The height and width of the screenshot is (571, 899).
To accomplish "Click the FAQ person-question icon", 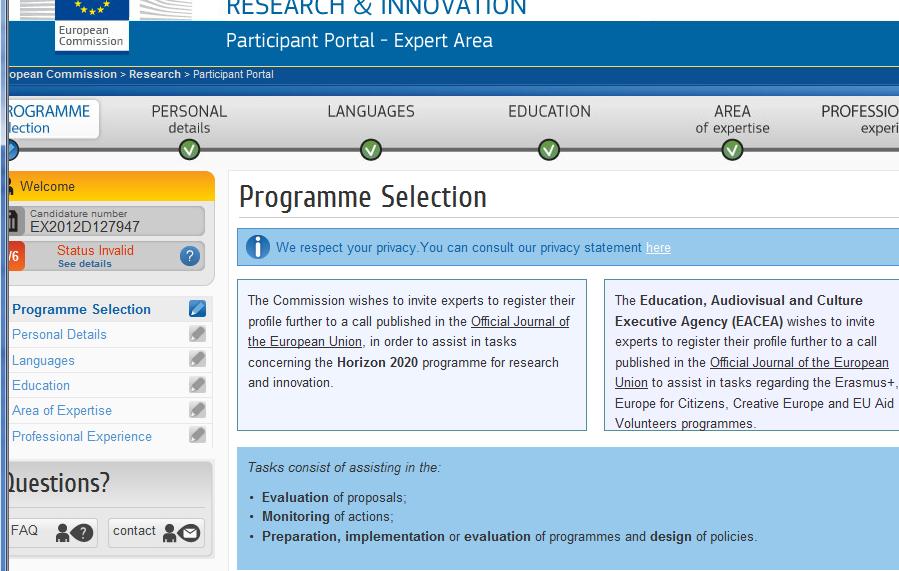I will point(75,533).
